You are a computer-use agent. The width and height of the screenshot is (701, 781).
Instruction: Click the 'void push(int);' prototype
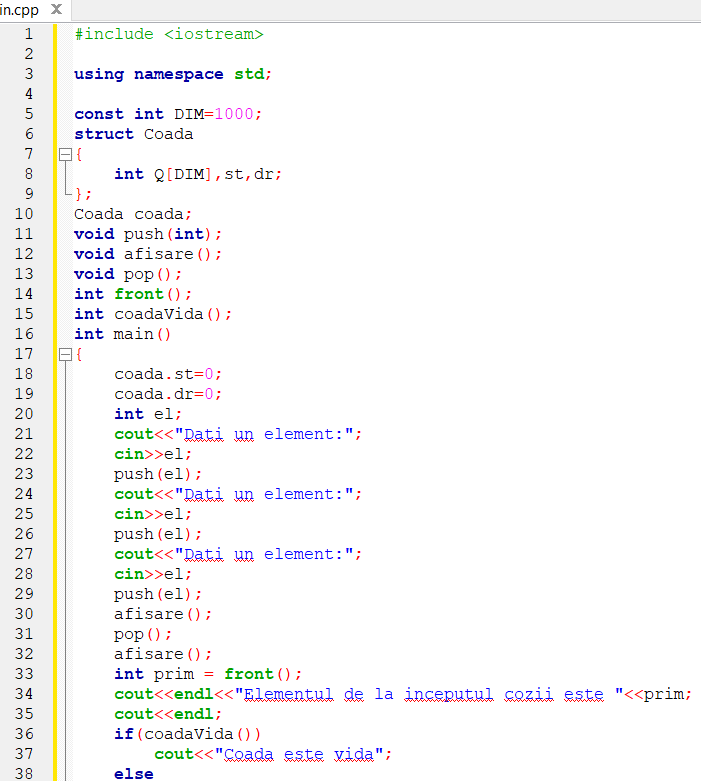148,234
